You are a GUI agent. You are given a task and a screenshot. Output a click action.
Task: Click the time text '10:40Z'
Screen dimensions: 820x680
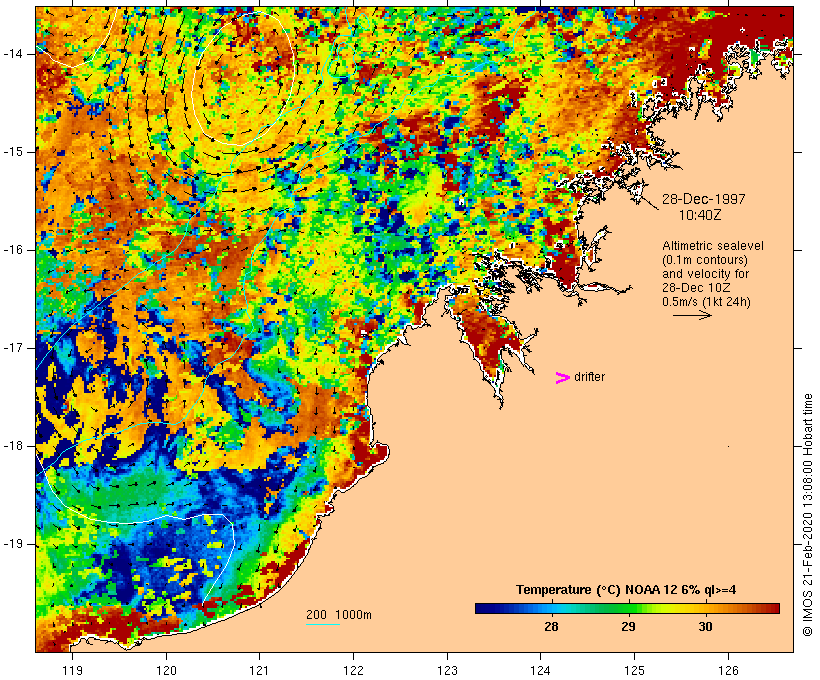tap(700, 215)
